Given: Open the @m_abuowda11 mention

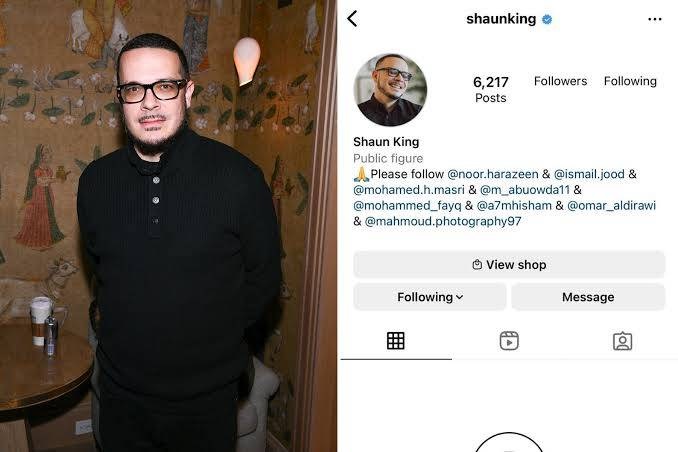Looking at the screenshot, I should [524, 189].
